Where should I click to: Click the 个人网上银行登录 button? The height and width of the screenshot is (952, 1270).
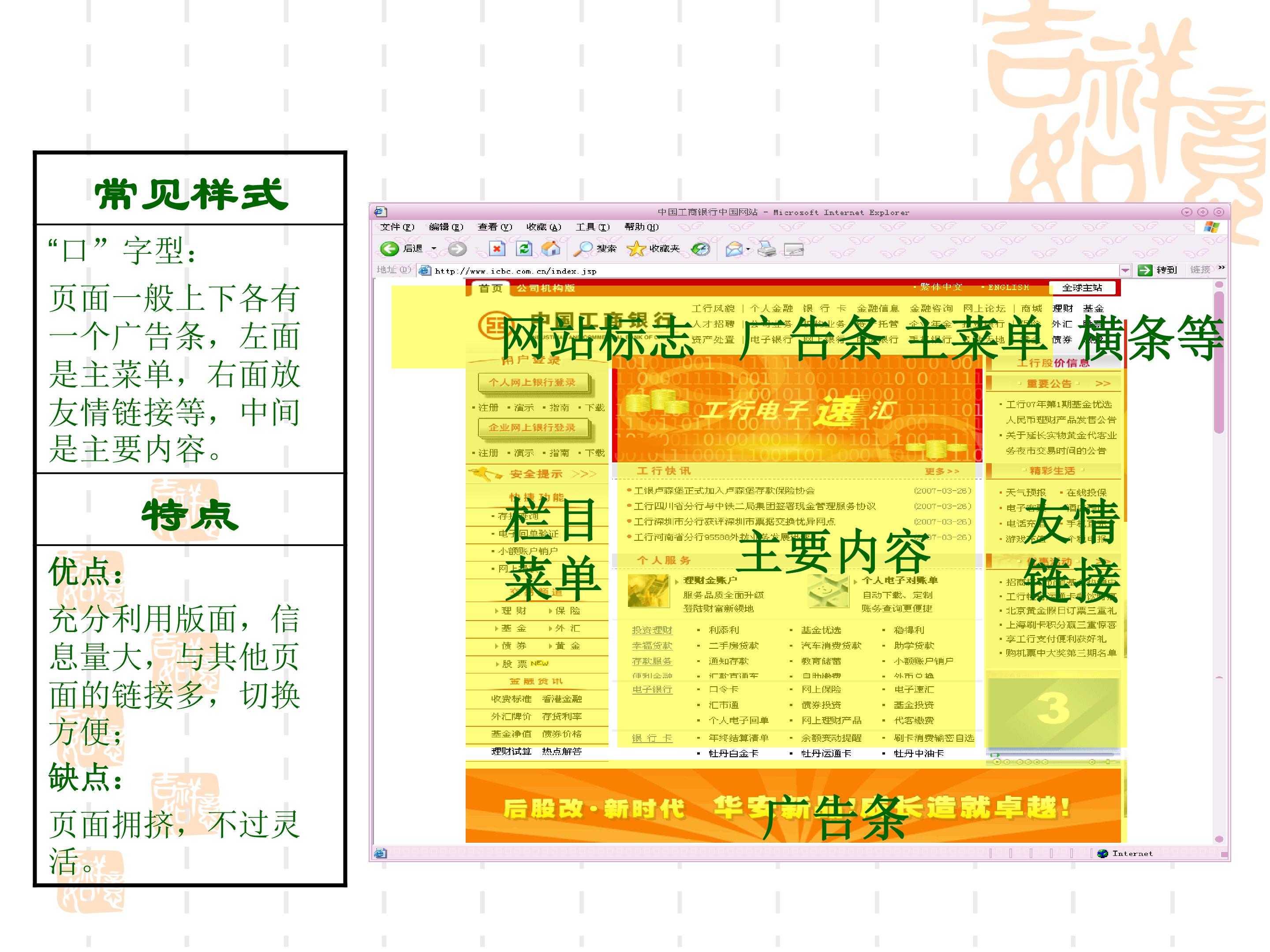tap(532, 382)
